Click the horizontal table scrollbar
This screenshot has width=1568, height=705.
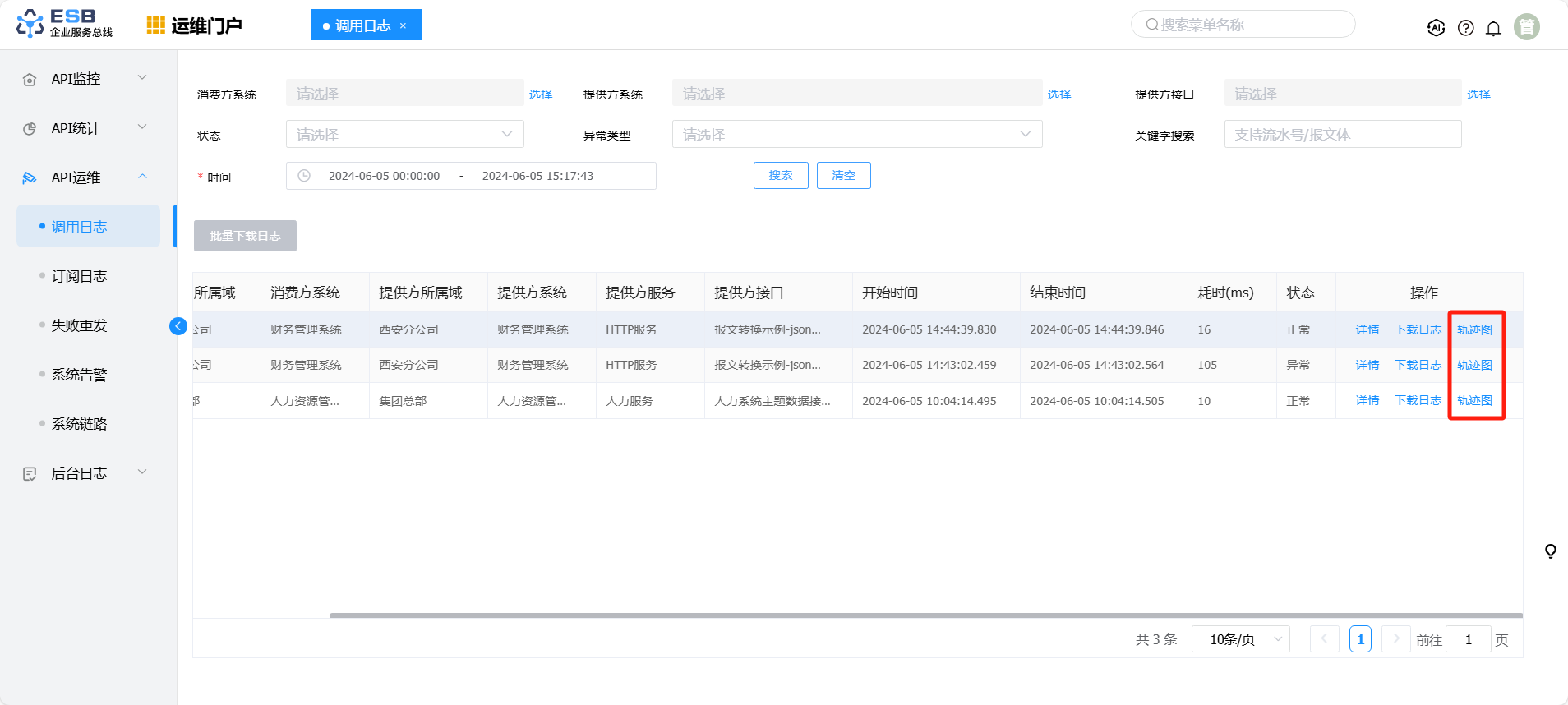click(925, 615)
